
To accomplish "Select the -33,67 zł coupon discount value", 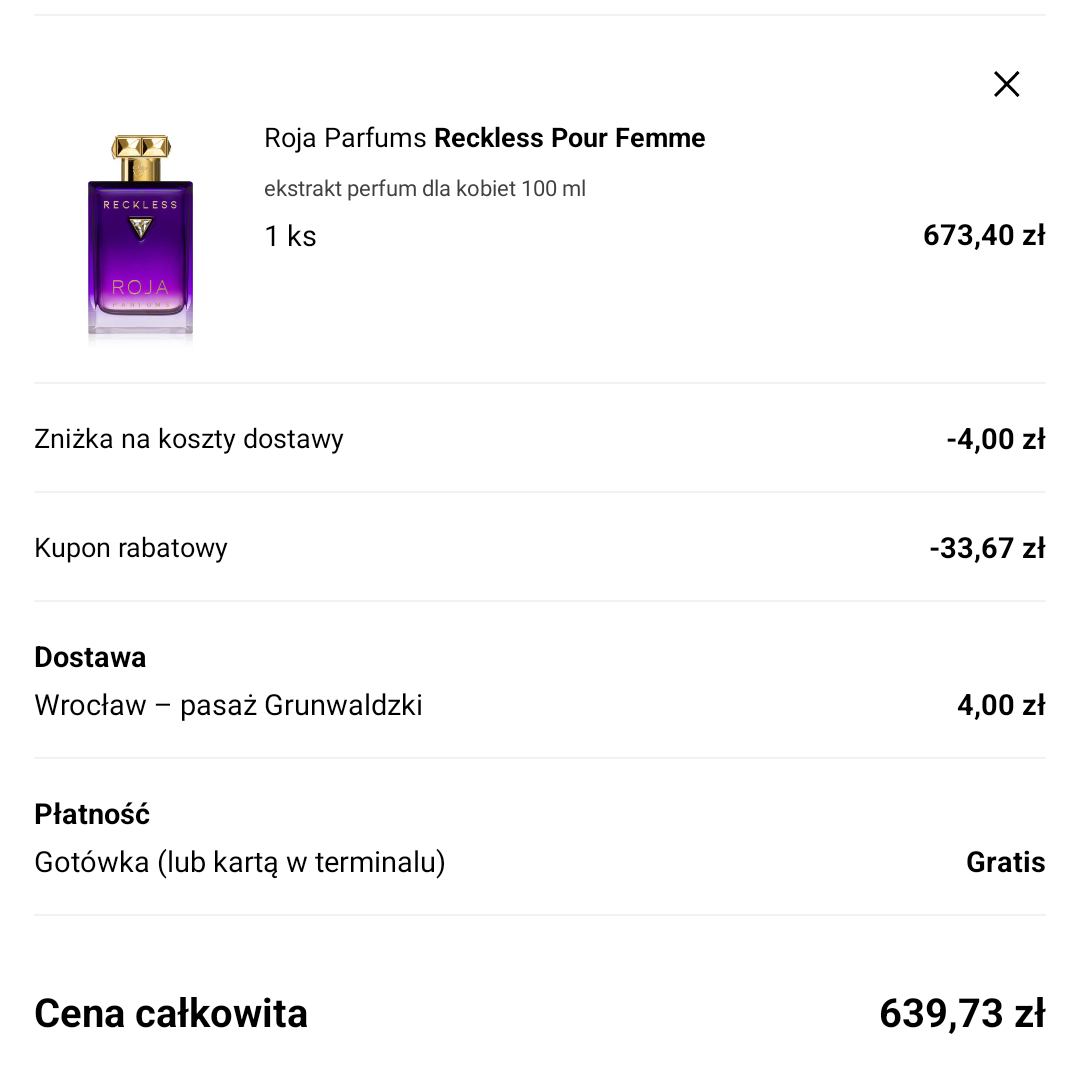I will pos(986,548).
